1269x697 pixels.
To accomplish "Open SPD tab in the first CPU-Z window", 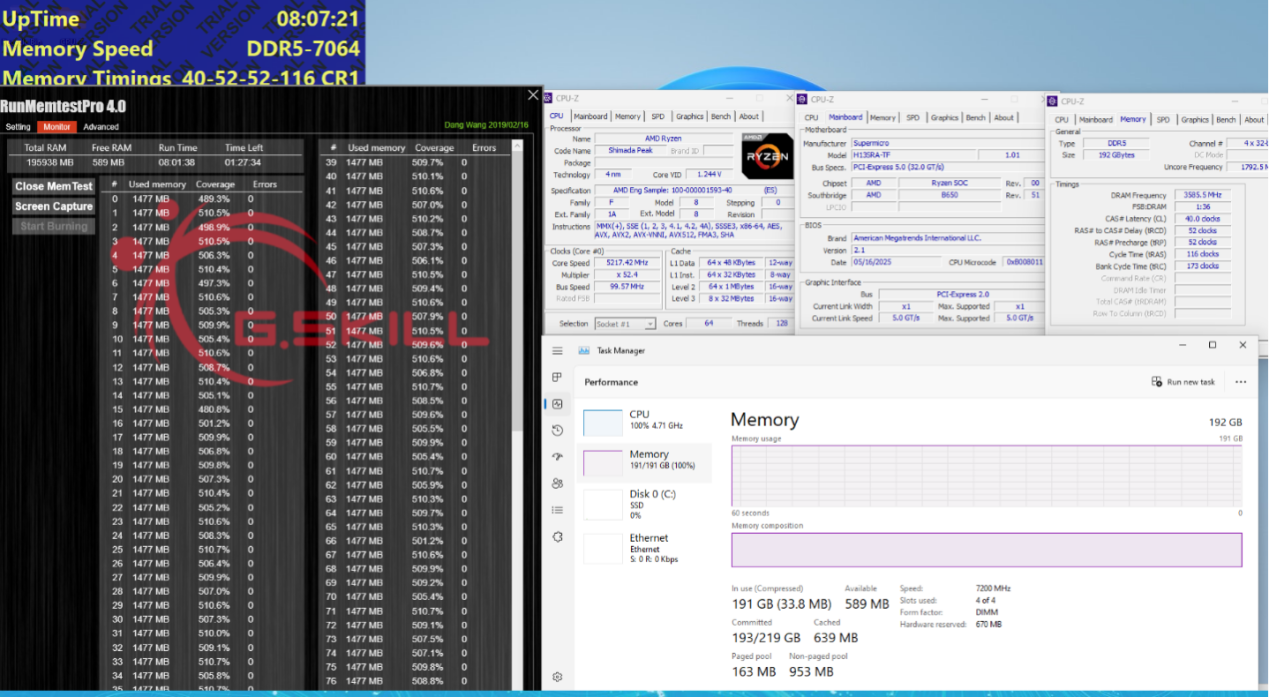I will pos(657,117).
